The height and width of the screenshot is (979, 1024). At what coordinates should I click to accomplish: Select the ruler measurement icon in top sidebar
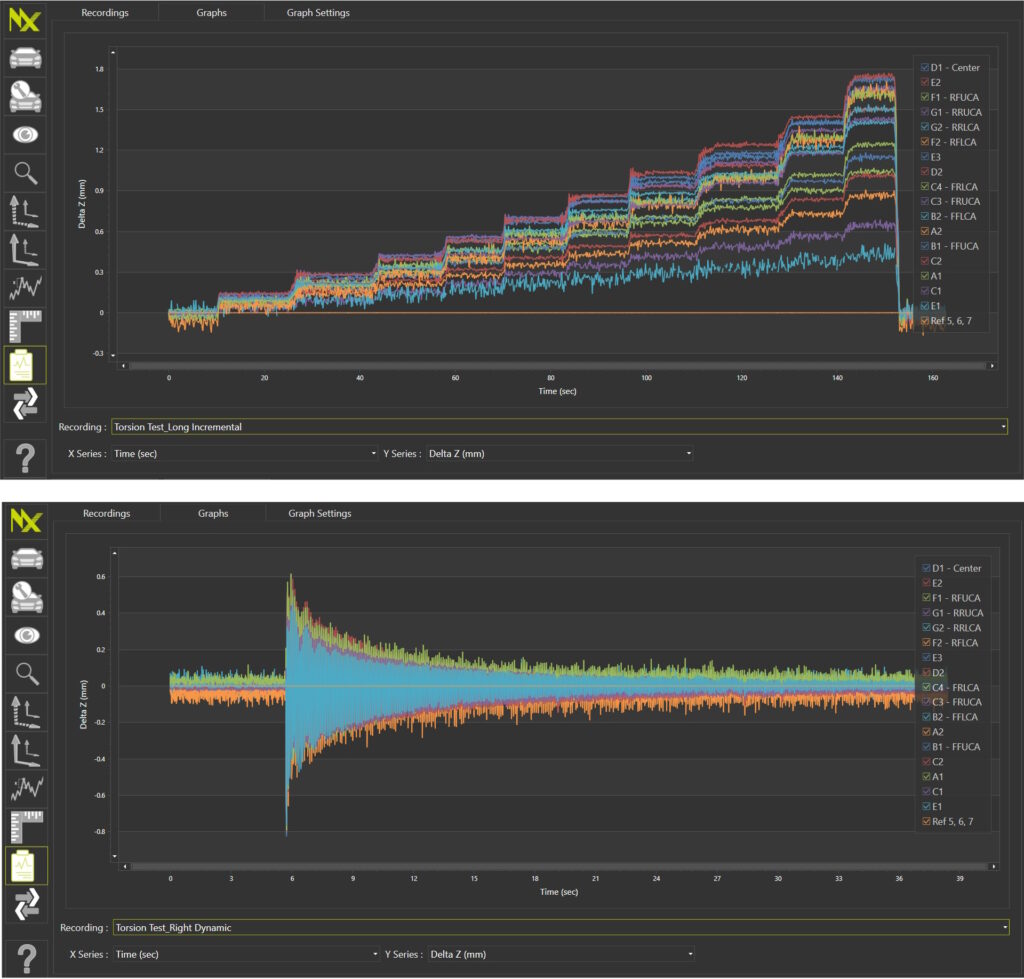(x=25, y=328)
